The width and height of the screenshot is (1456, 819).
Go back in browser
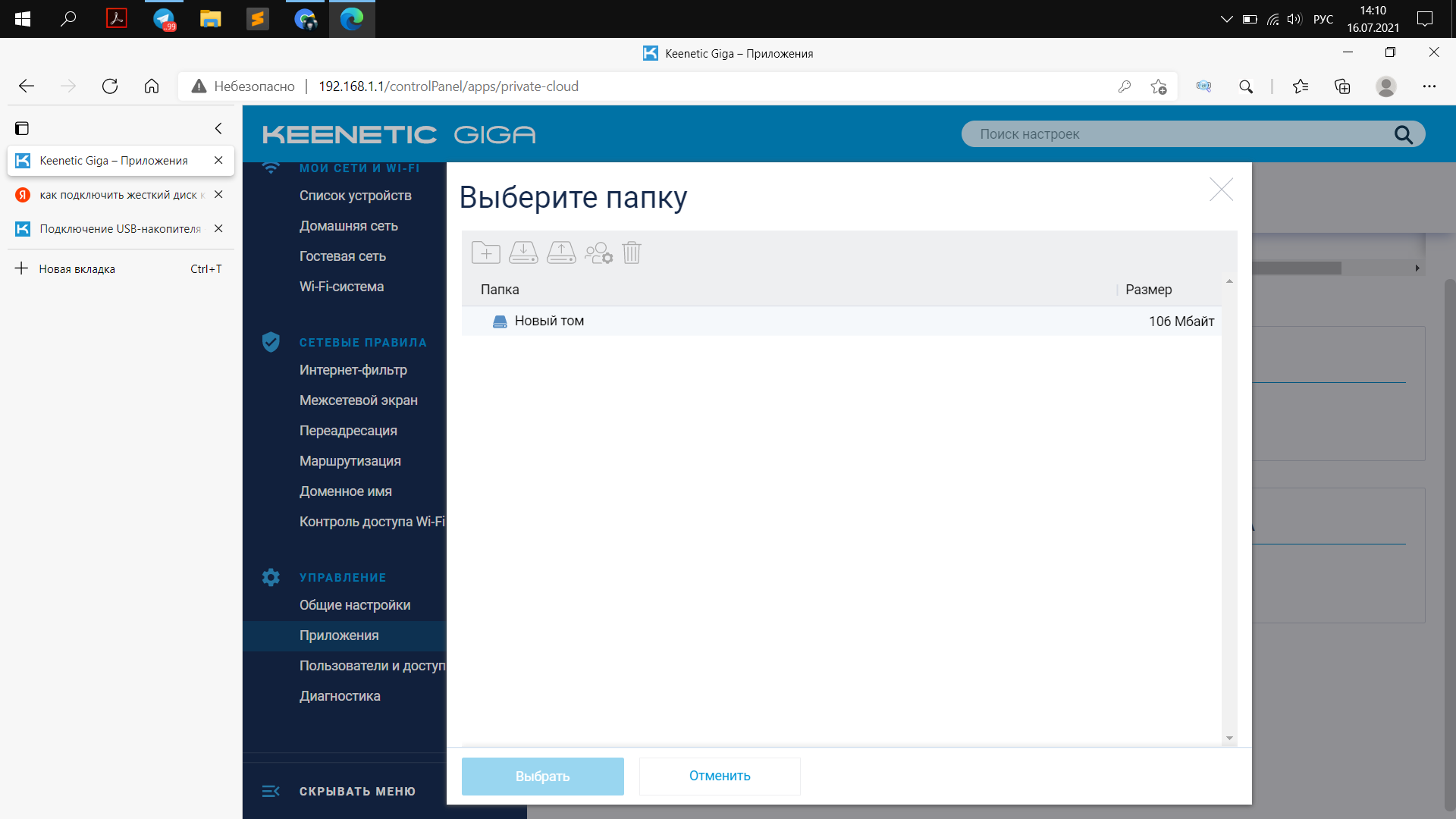tap(27, 86)
